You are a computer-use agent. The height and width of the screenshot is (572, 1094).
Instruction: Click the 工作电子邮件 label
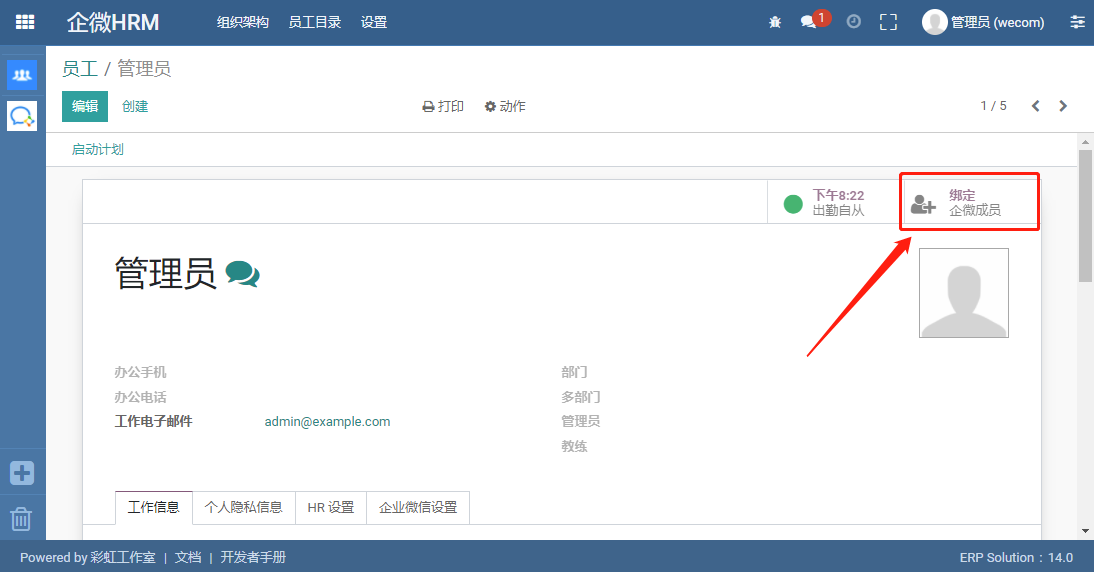(x=153, y=421)
